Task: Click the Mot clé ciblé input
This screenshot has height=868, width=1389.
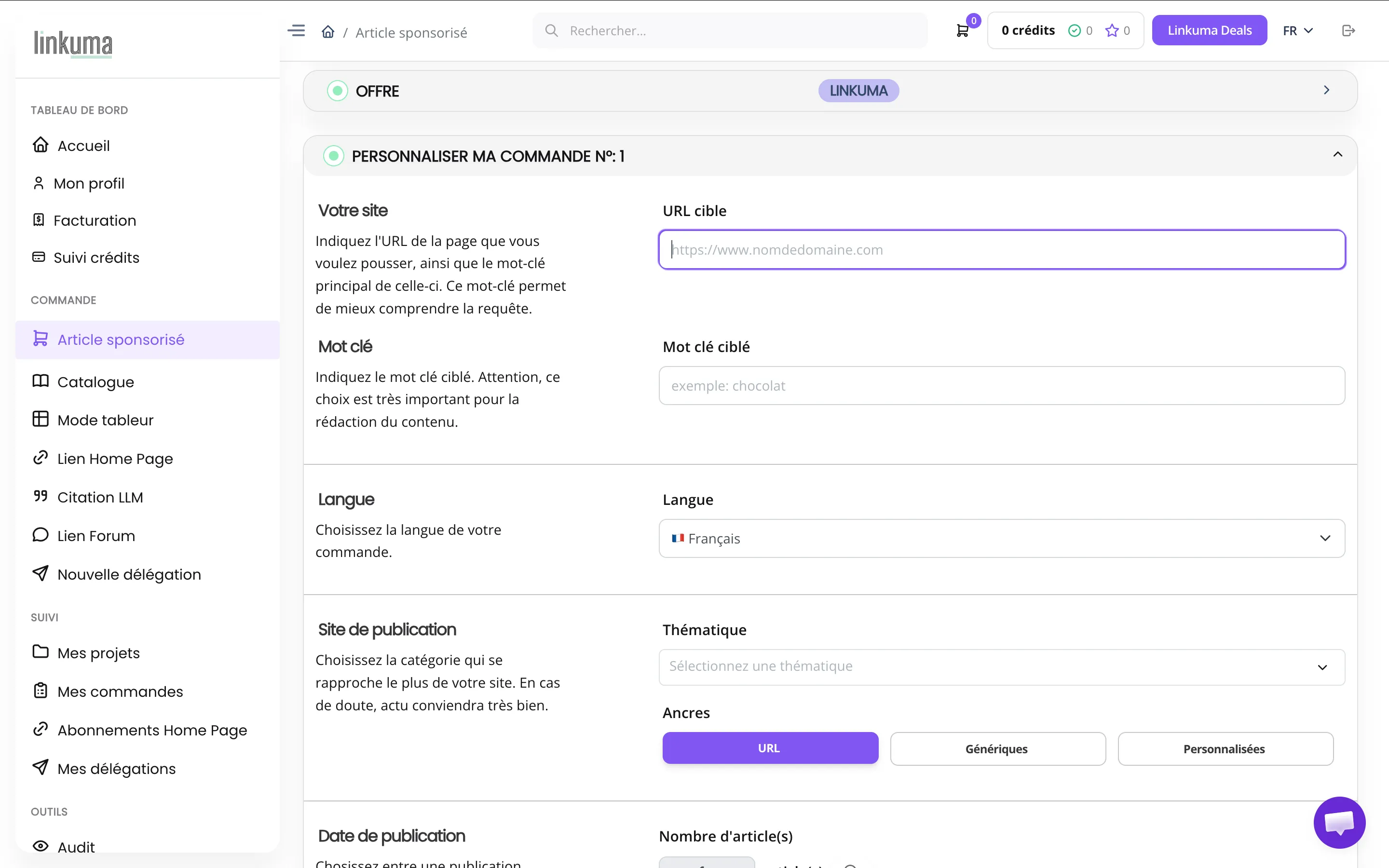Action: [x=1002, y=386]
